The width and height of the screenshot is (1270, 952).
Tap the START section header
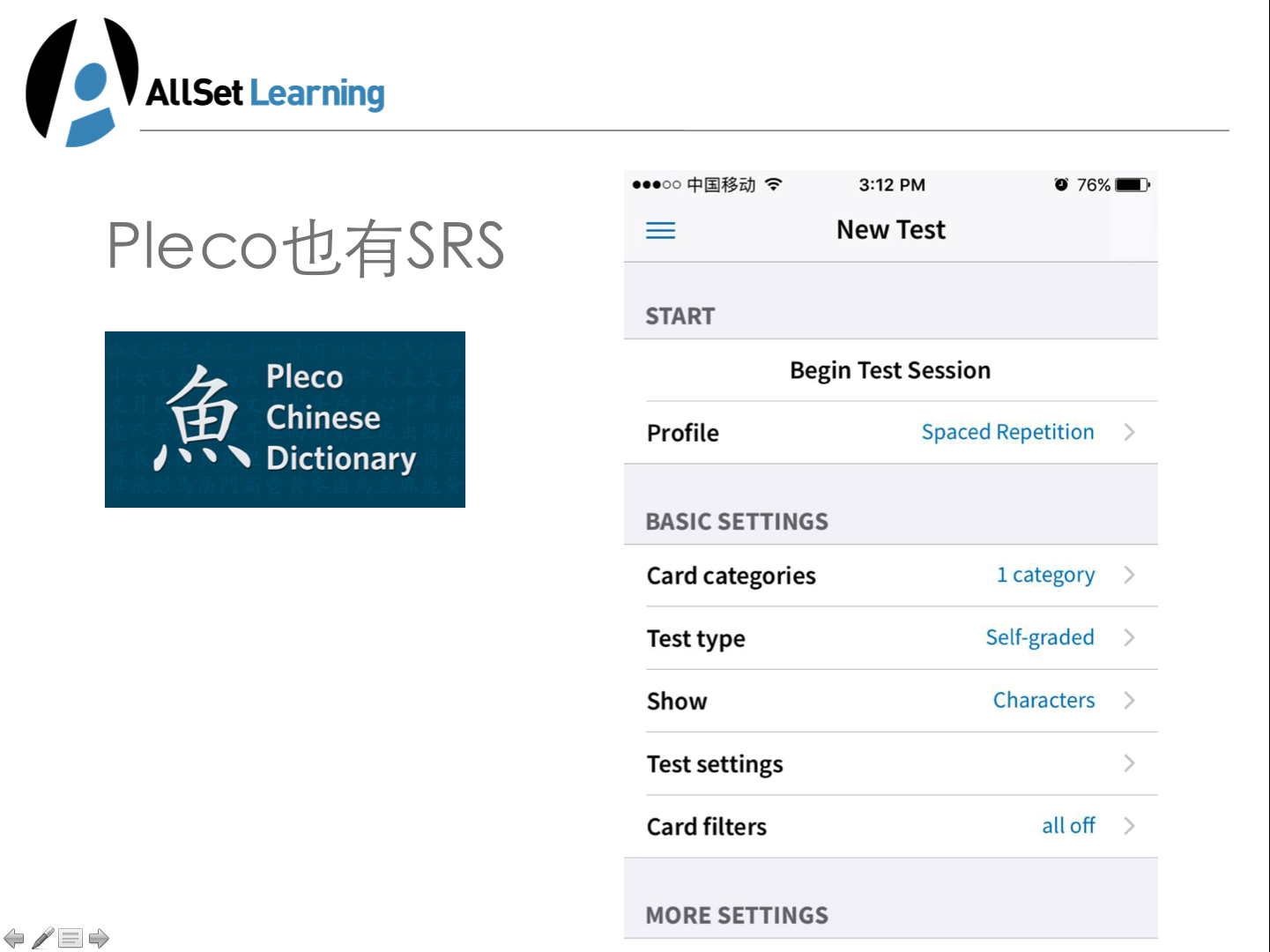680,316
